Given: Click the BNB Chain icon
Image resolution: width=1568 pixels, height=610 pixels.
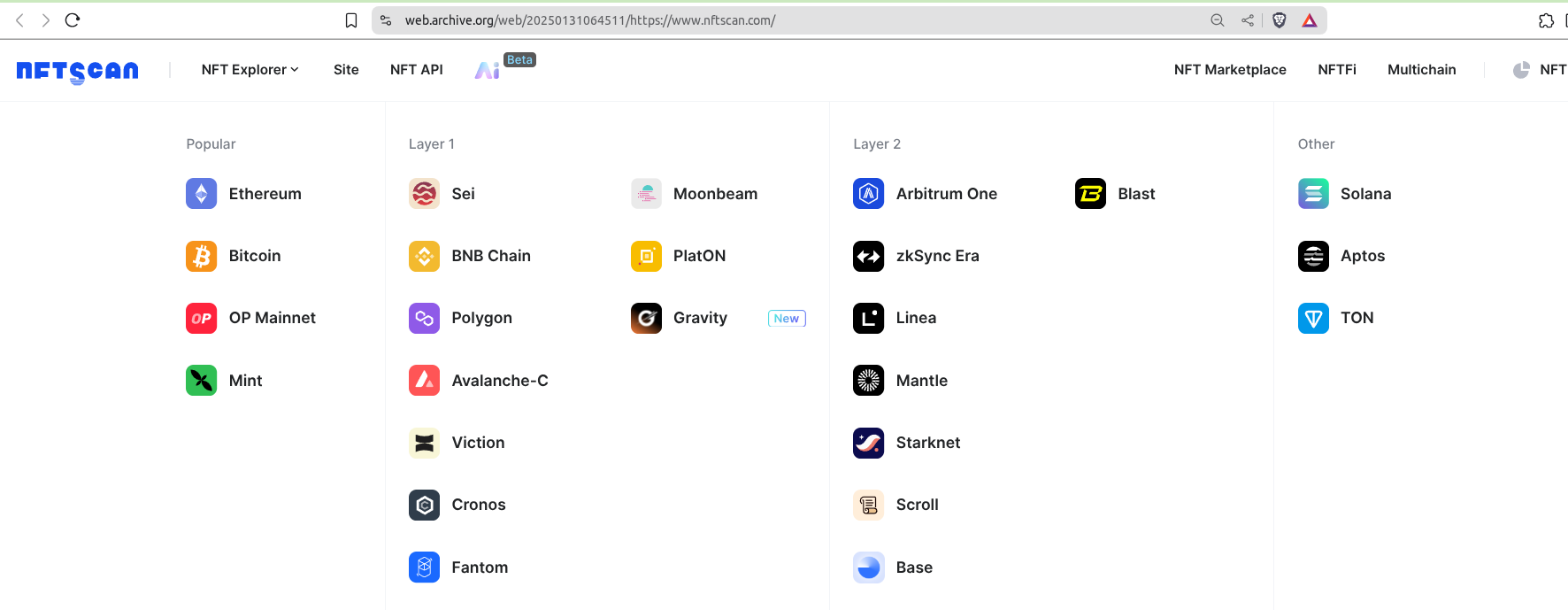Looking at the screenshot, I should (x=424, y=256).
